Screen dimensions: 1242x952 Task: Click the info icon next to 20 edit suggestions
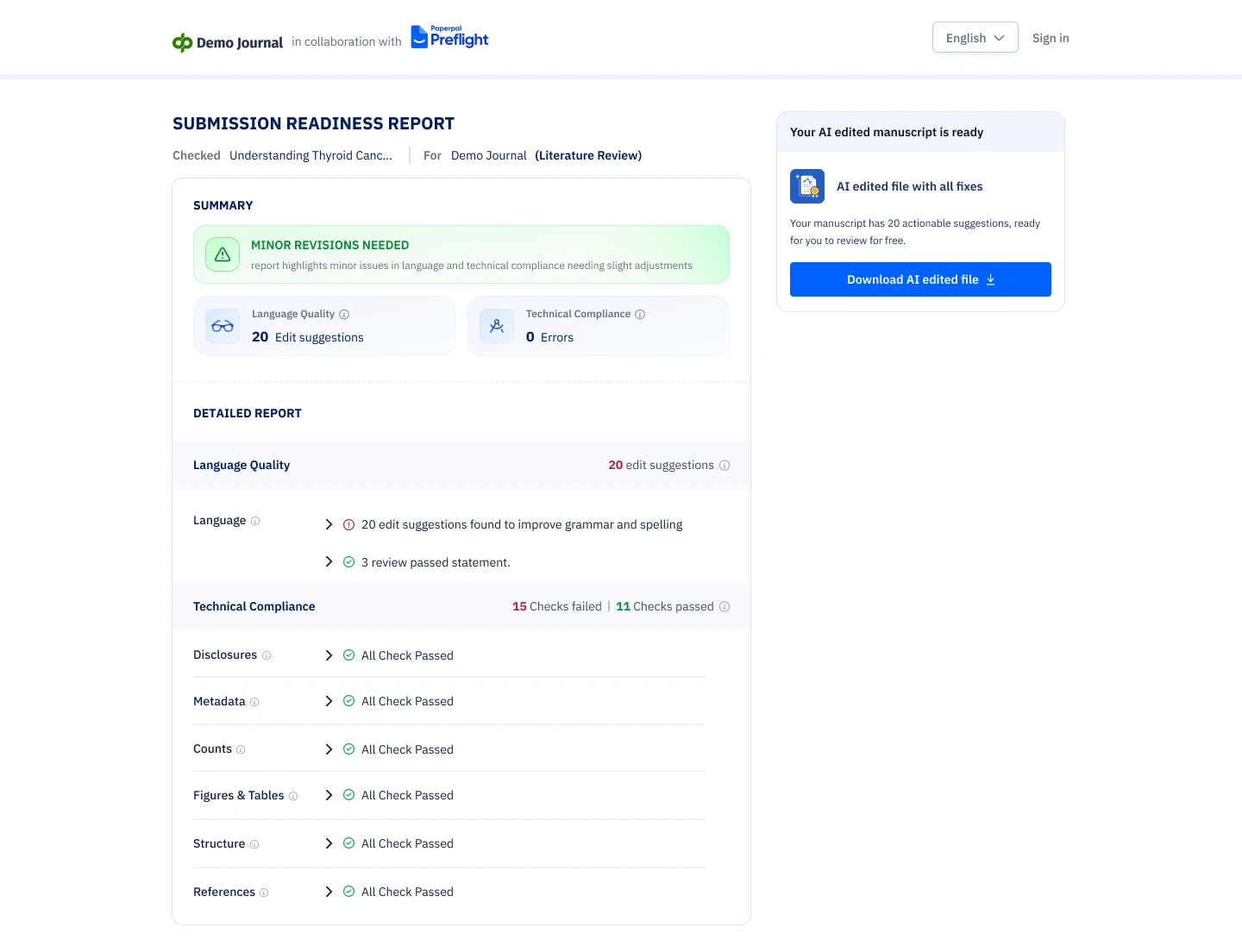pyautogui.click(x=724, y=465)
